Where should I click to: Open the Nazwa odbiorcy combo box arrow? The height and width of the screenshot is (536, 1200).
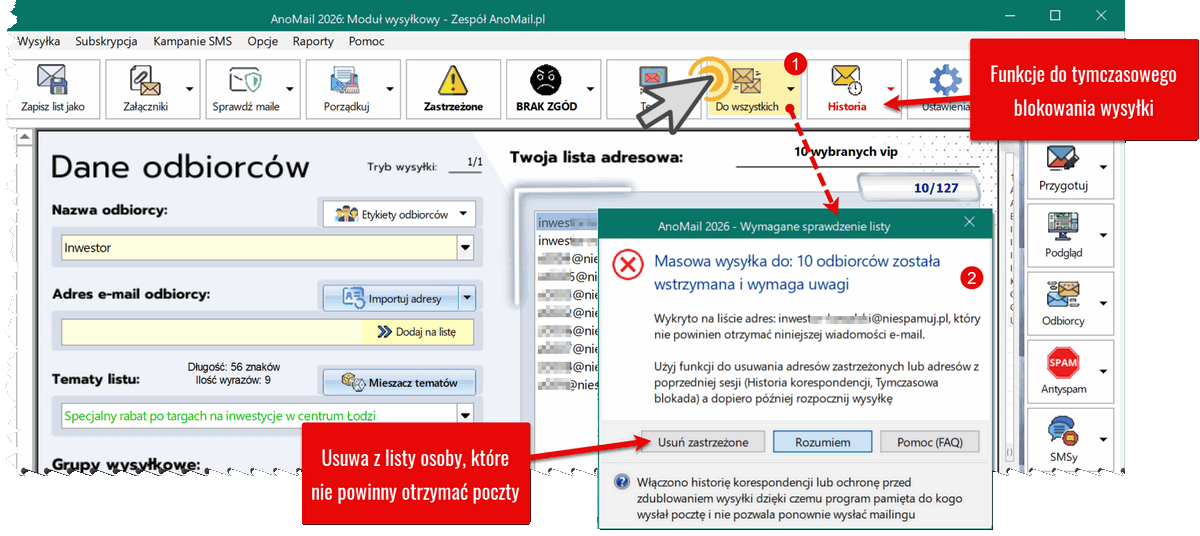point(466,246)
